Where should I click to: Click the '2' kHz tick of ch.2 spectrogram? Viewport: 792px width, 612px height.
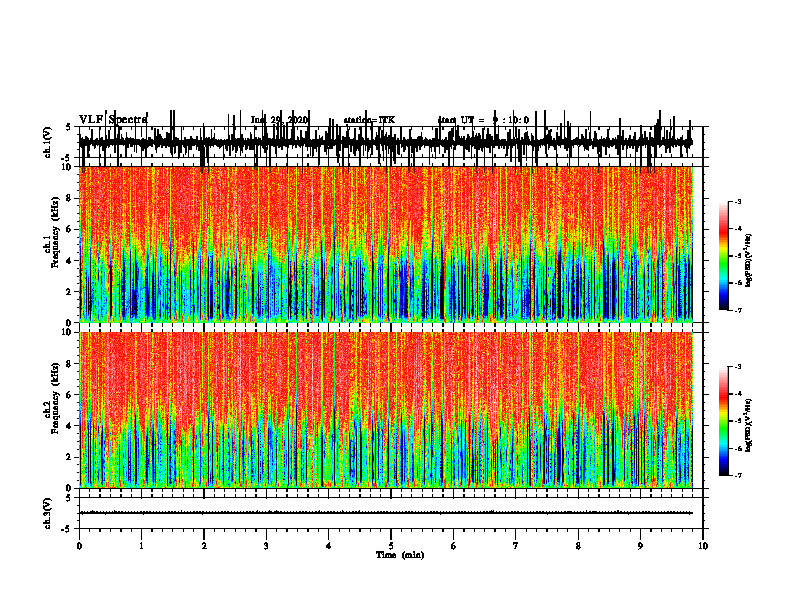click(x=69, y=457)
